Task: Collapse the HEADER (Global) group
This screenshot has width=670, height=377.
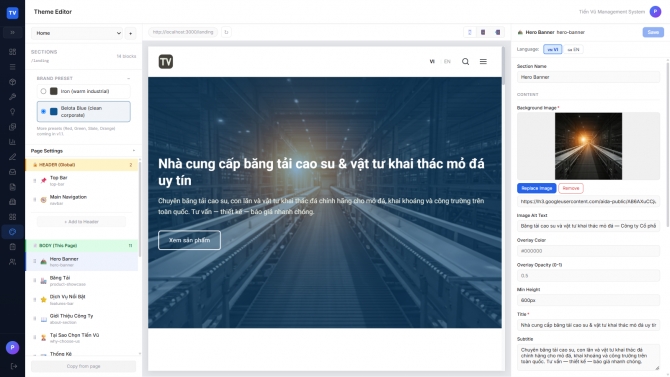Action: [82, 165]
